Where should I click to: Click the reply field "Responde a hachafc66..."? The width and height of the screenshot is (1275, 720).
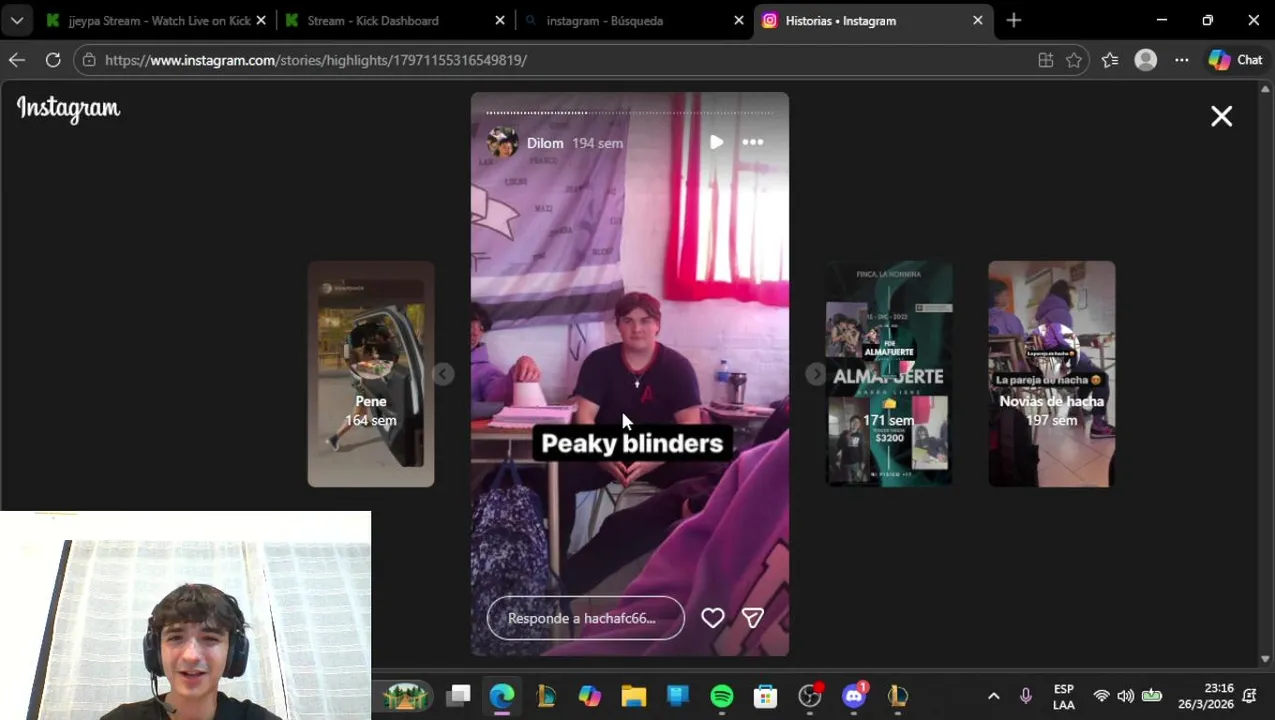pos(585,618)
